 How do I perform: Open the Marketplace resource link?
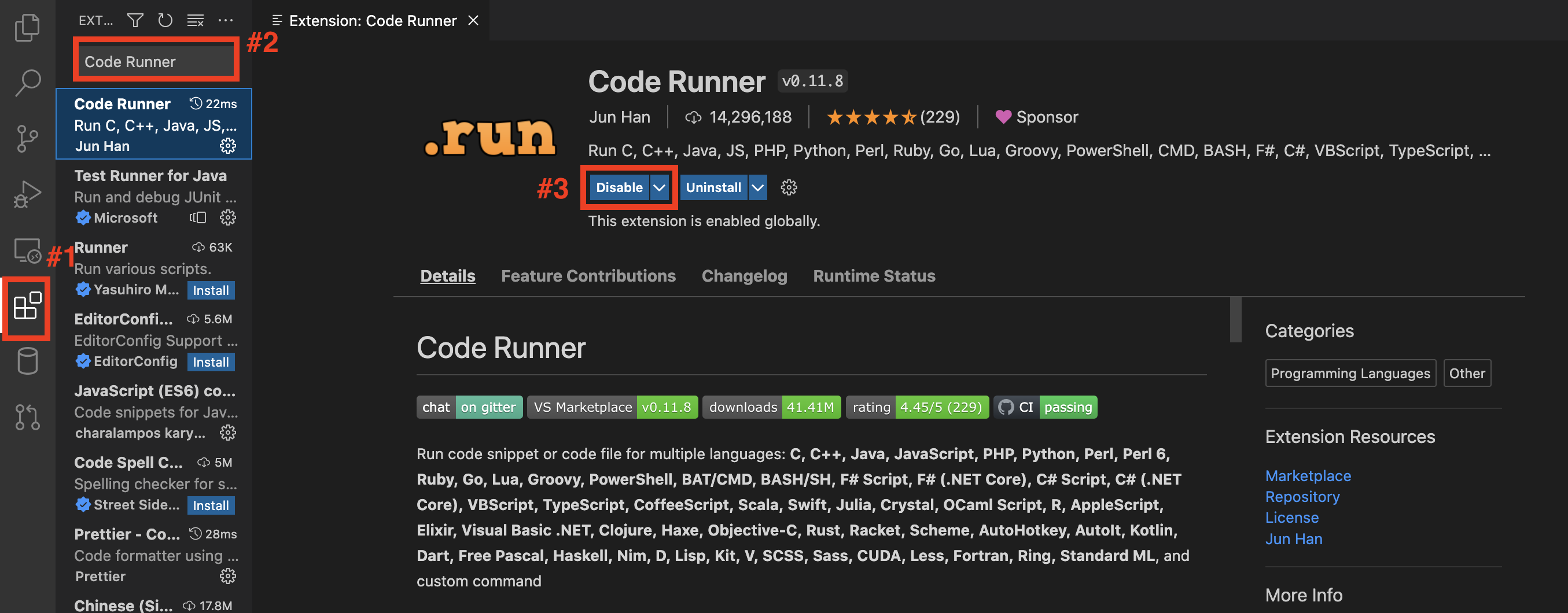click(1308, 475)
